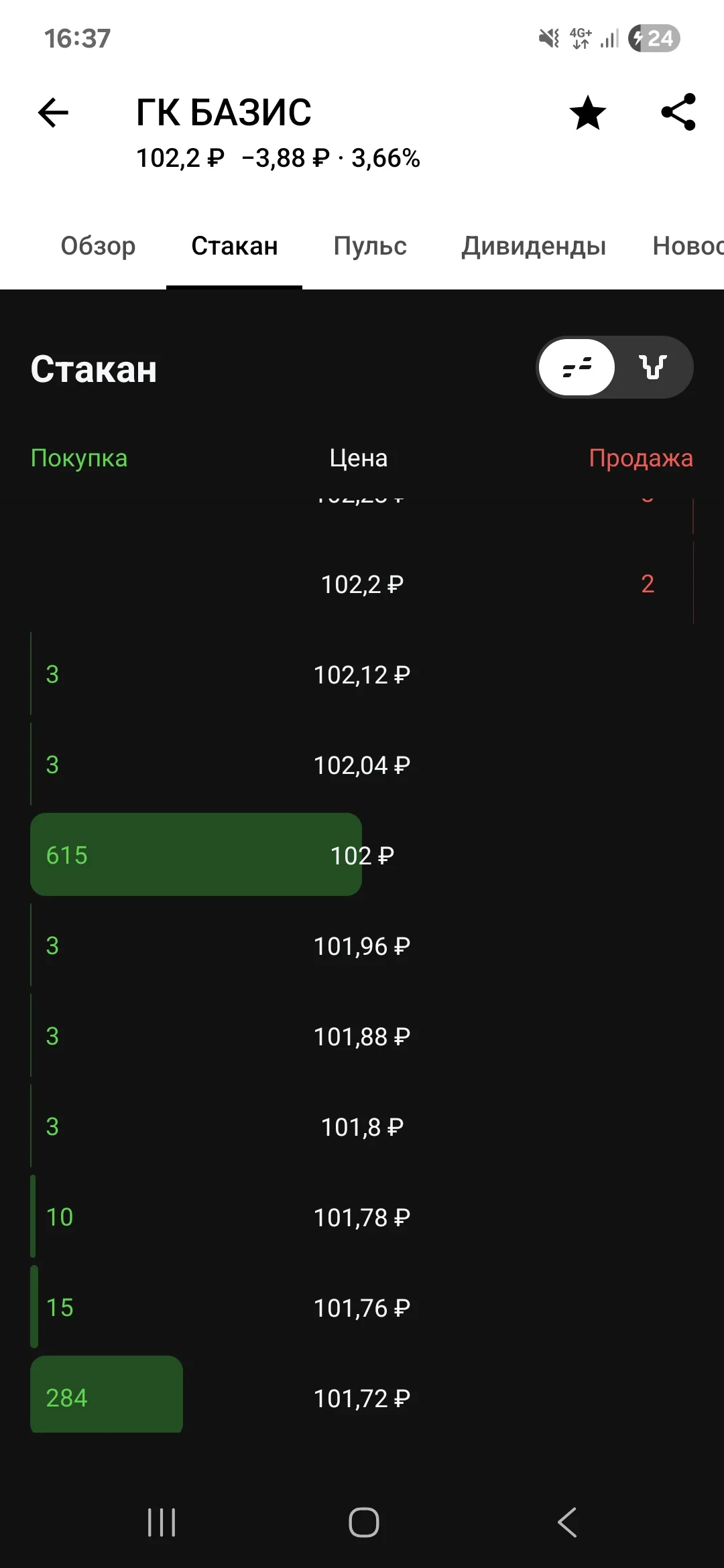Image resolution: width=724 pixels, height=1568 pixels.
Task: Select the 102 ₽ bid with 615 lots
Action: 362,854
